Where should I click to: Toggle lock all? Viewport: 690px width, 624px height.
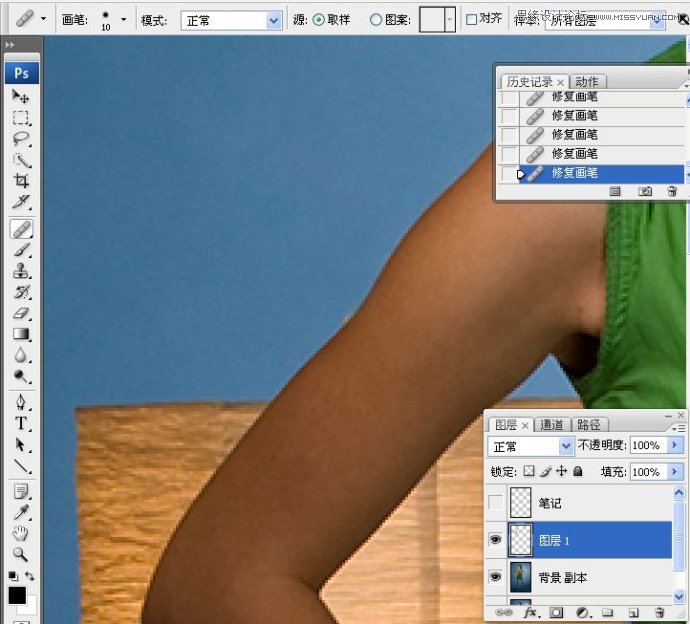click(578, 471)
